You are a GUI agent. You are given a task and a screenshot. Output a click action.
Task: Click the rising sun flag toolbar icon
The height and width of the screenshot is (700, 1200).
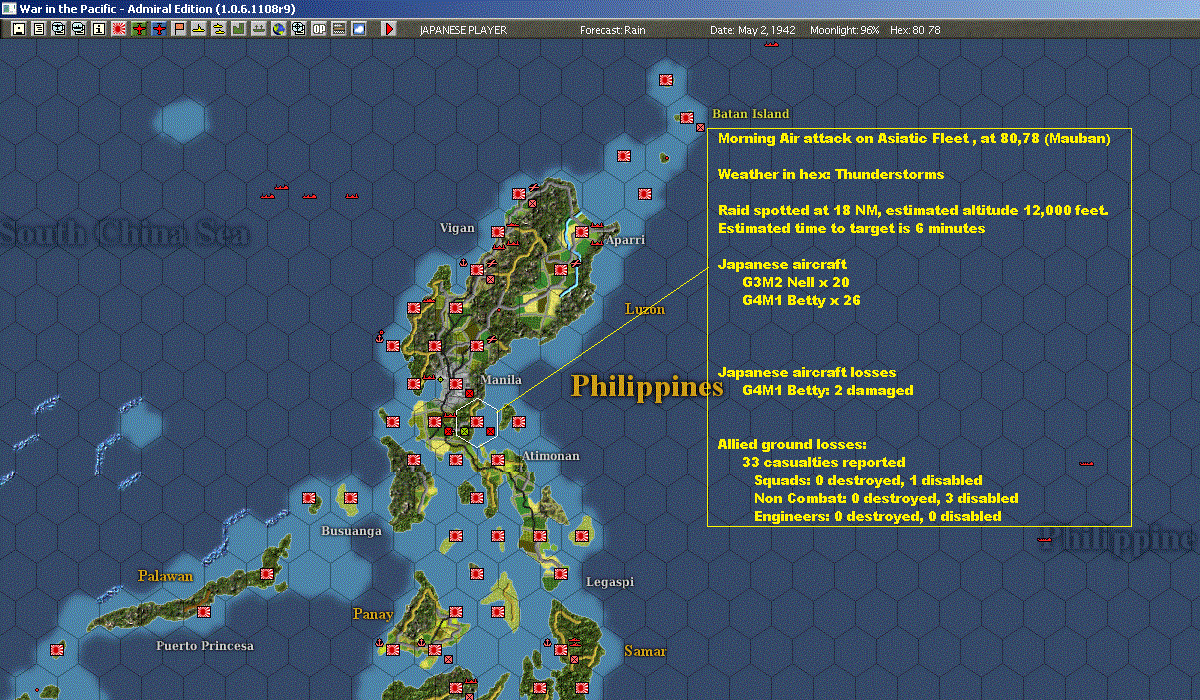click(x=118, y=29)
